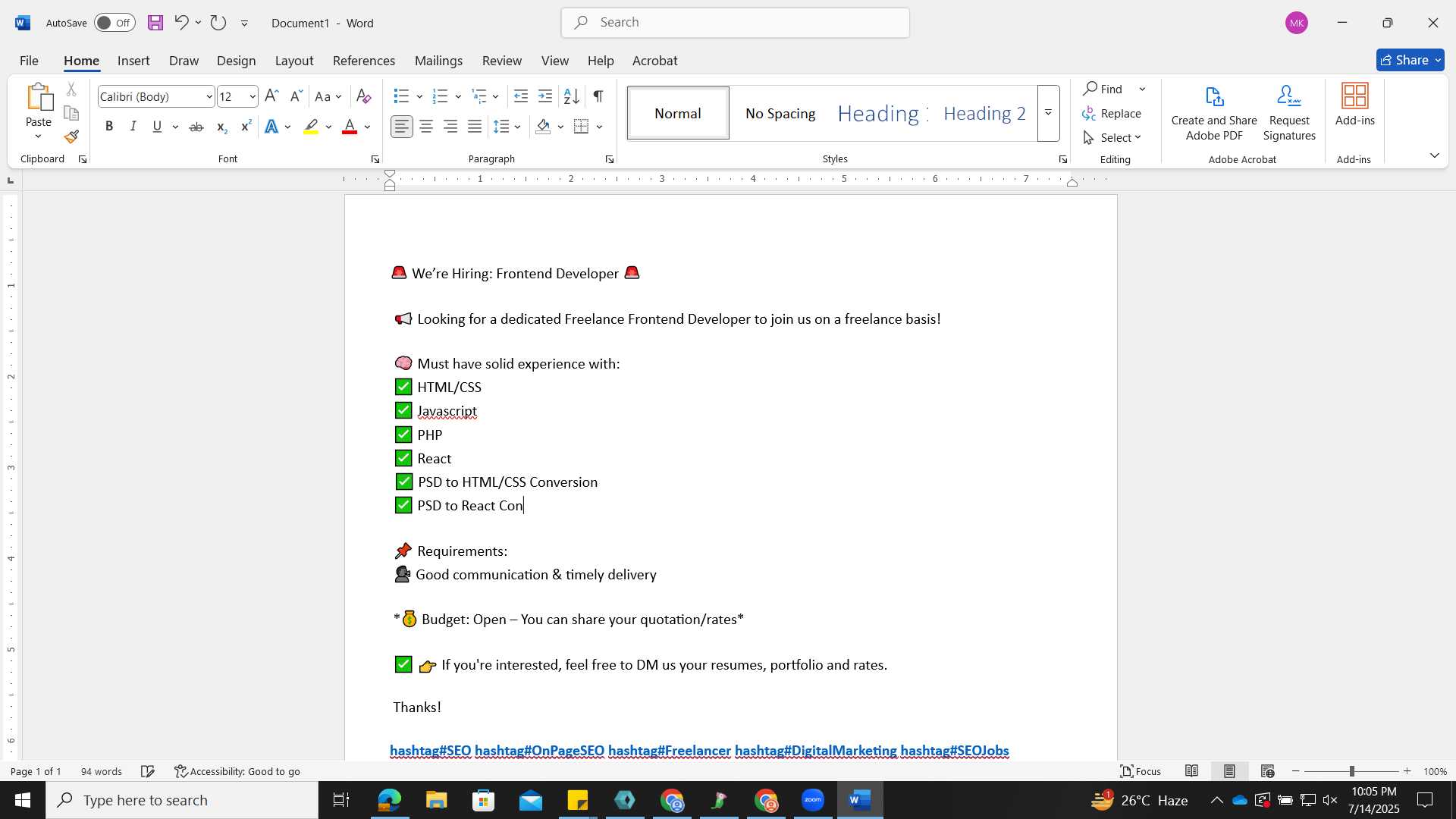Undo the last action
Screen dimensions: 1456x819
point(180,23)
